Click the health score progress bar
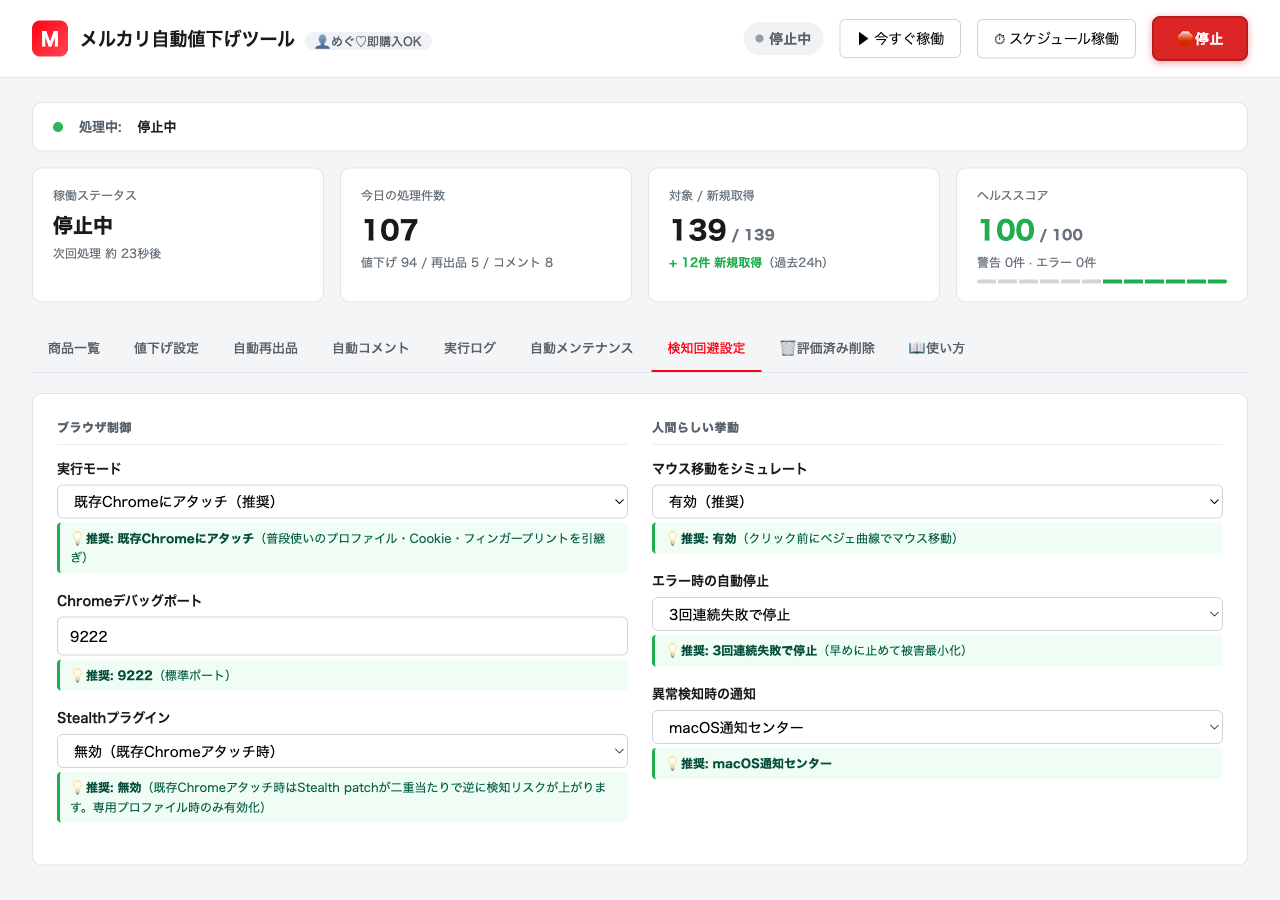The height and width of the screenshot is (900, 1280). click(x=1102, y=282)
